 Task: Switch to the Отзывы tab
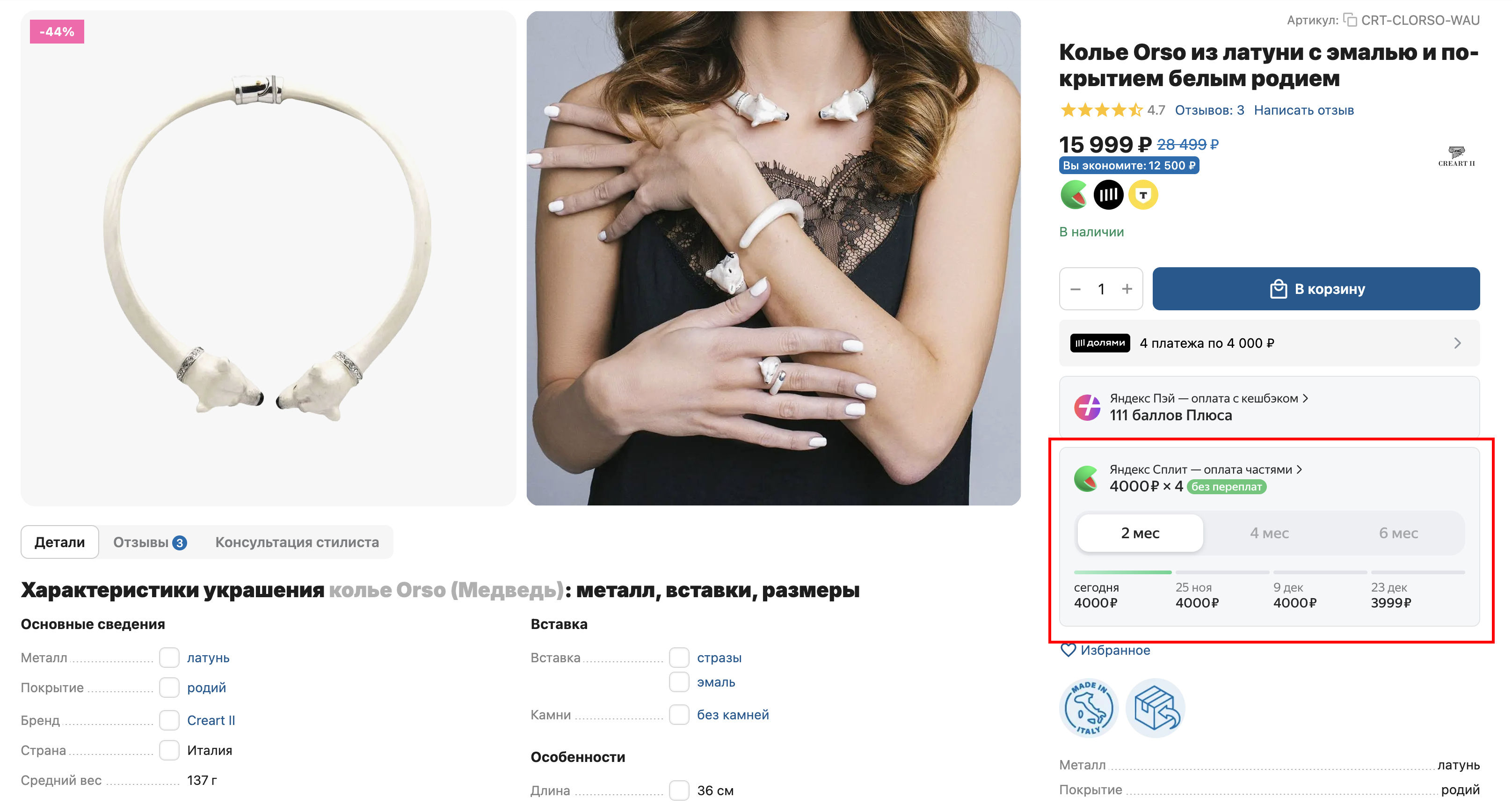click(x=149, y=542)
